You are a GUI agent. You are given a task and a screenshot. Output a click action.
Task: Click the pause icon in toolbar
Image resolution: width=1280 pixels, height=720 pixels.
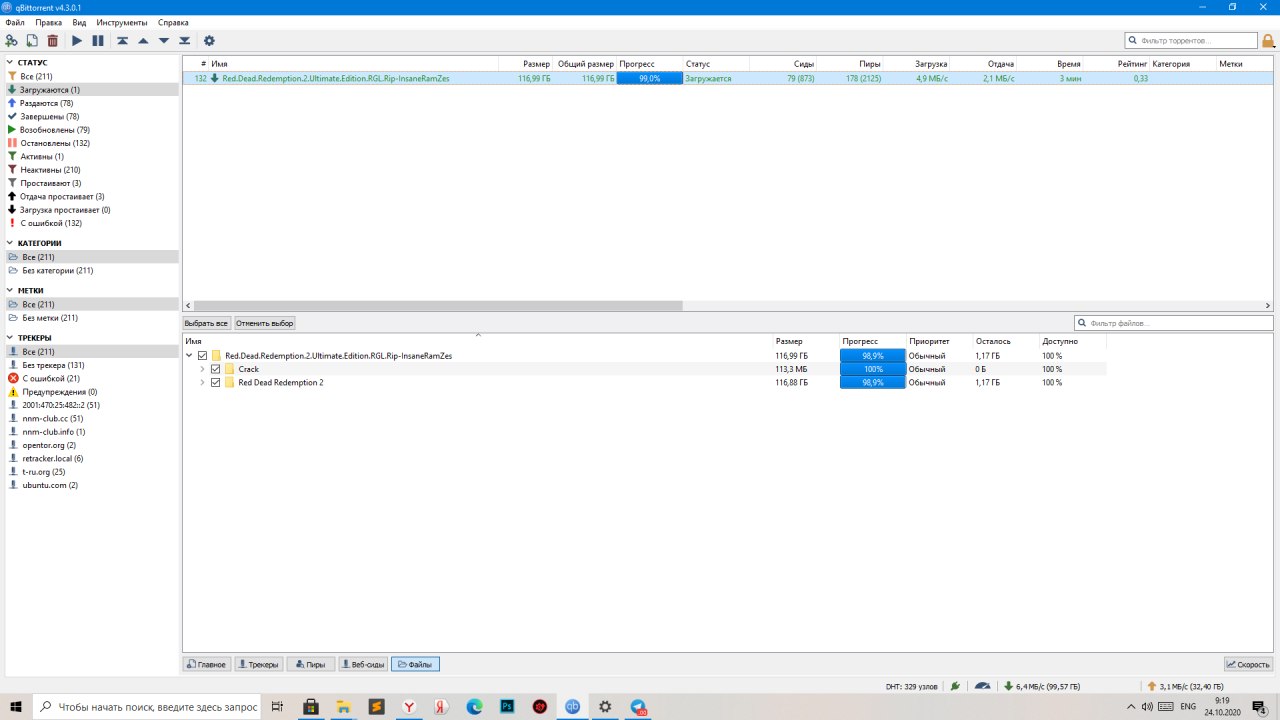(x=98, y=41)
